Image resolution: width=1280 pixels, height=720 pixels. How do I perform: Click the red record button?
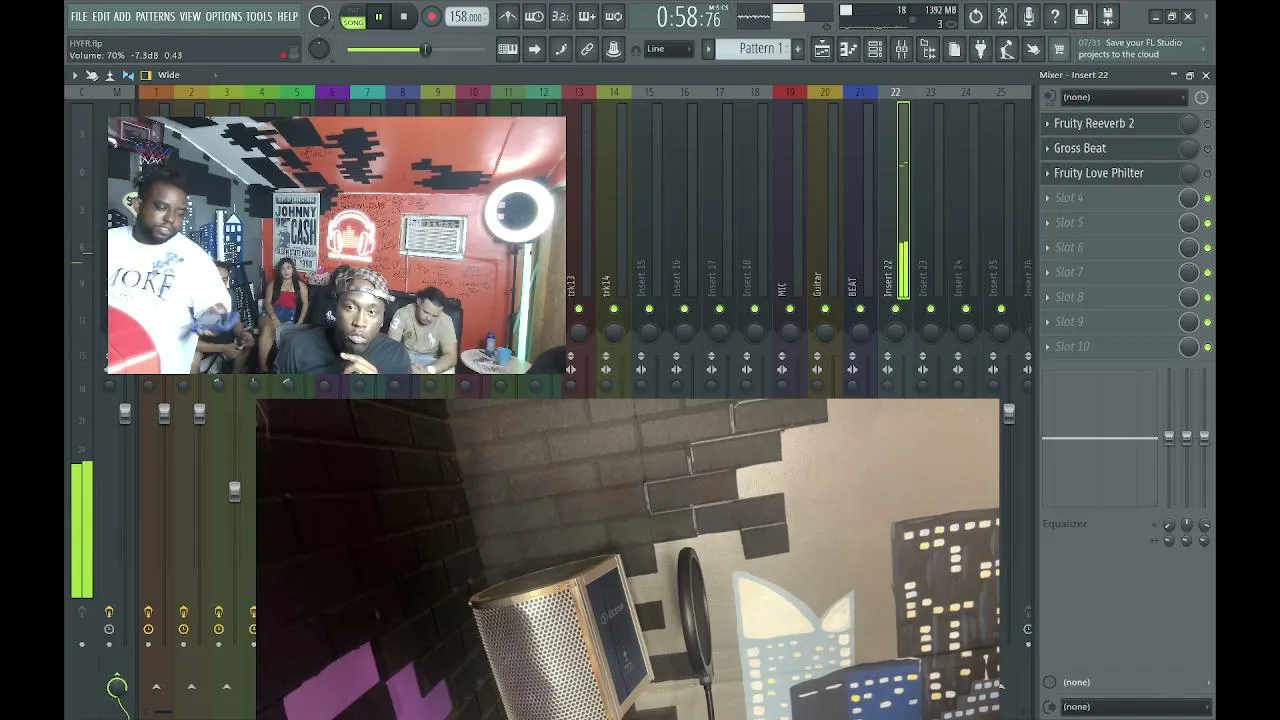tap(431, 16)
